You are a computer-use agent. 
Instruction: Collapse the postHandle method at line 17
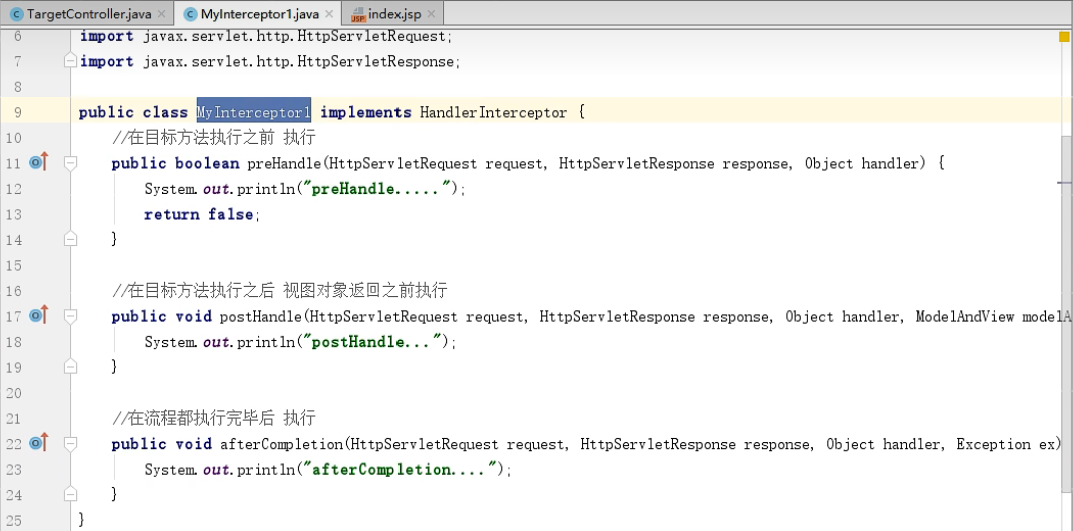[x=70, y=315]
